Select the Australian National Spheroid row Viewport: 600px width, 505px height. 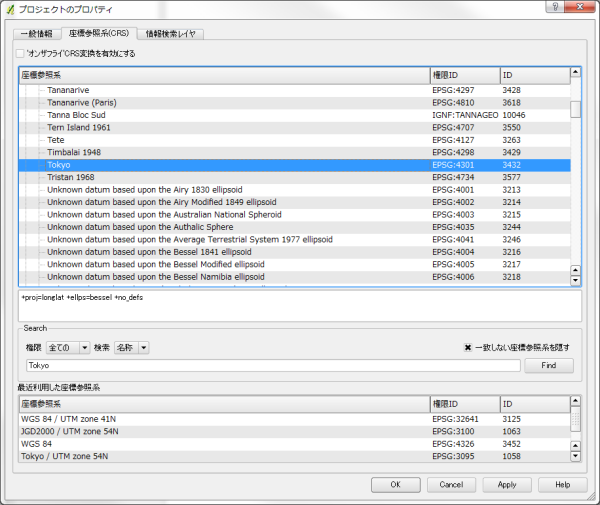coord(295,215)
